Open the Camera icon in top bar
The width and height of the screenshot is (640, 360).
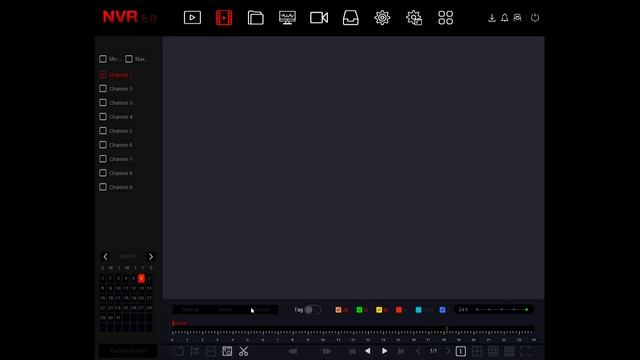coord(319,18)
